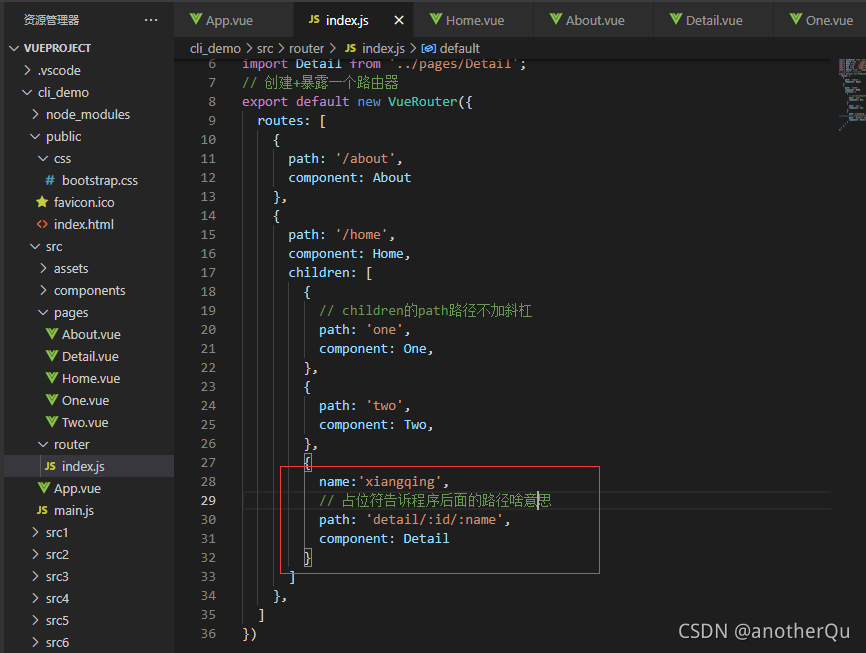The height and width of the screenshot is (653, 866).
Task: Click router in the breadcrumb path
Action: (307, 49)
